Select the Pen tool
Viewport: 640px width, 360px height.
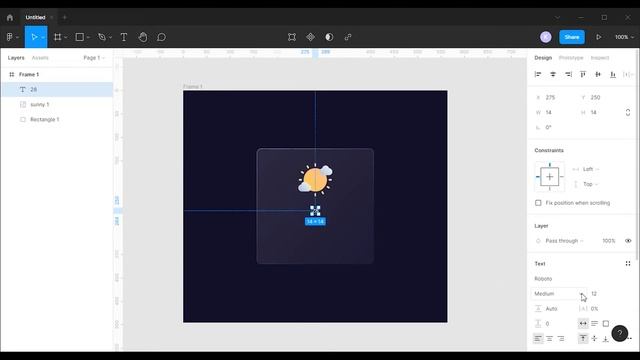[102, 37]
